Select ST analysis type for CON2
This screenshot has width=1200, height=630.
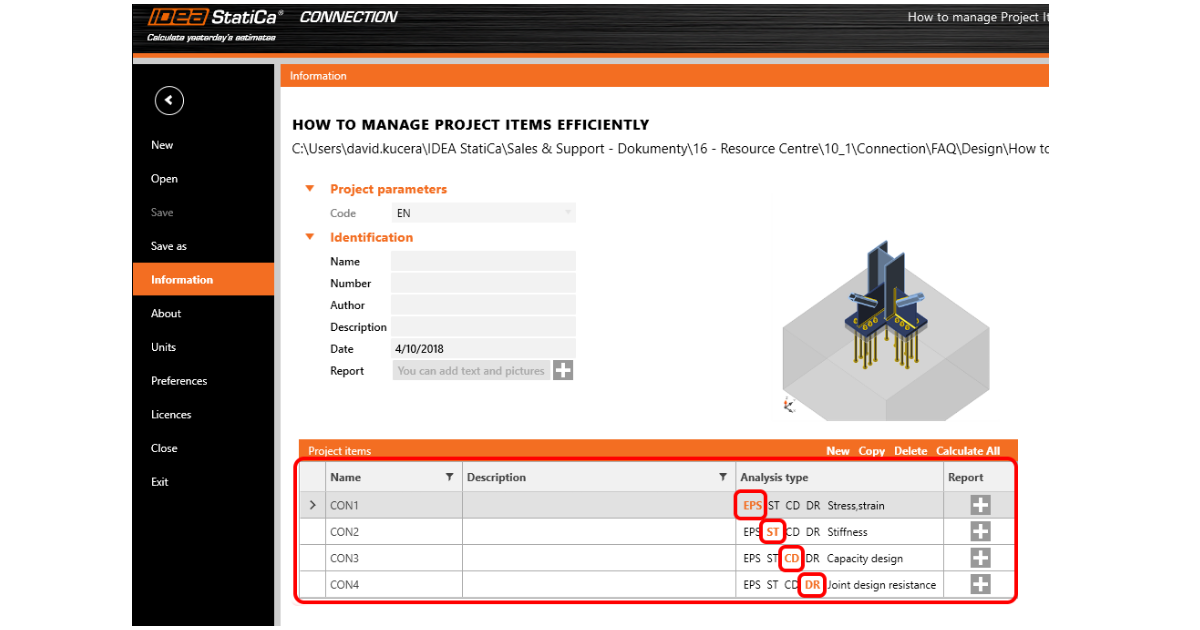(x=772, y=532)
